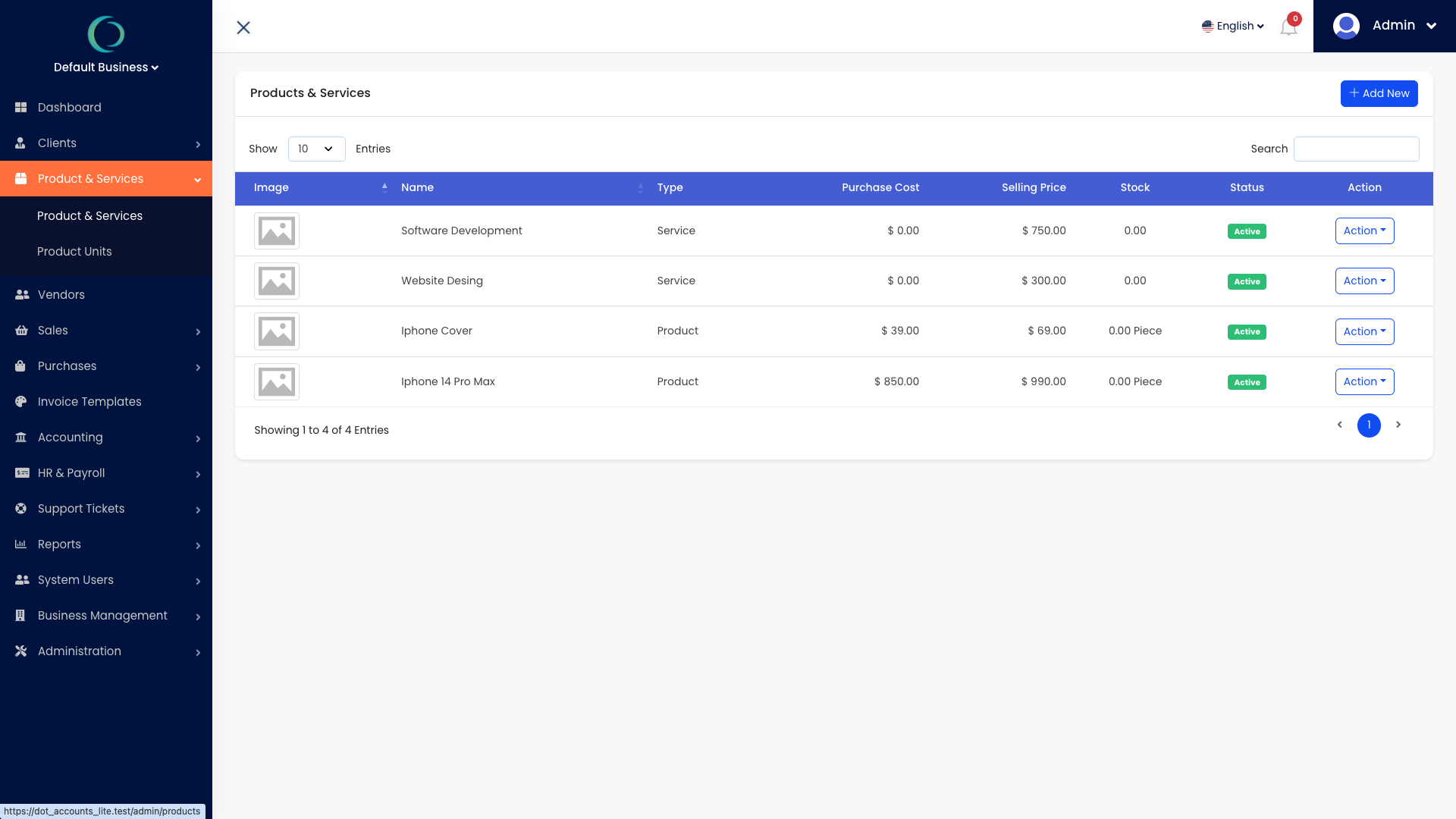Select the Invoice Templates icon
This screenshot has height=819, width=1456.
pos(21,401)
